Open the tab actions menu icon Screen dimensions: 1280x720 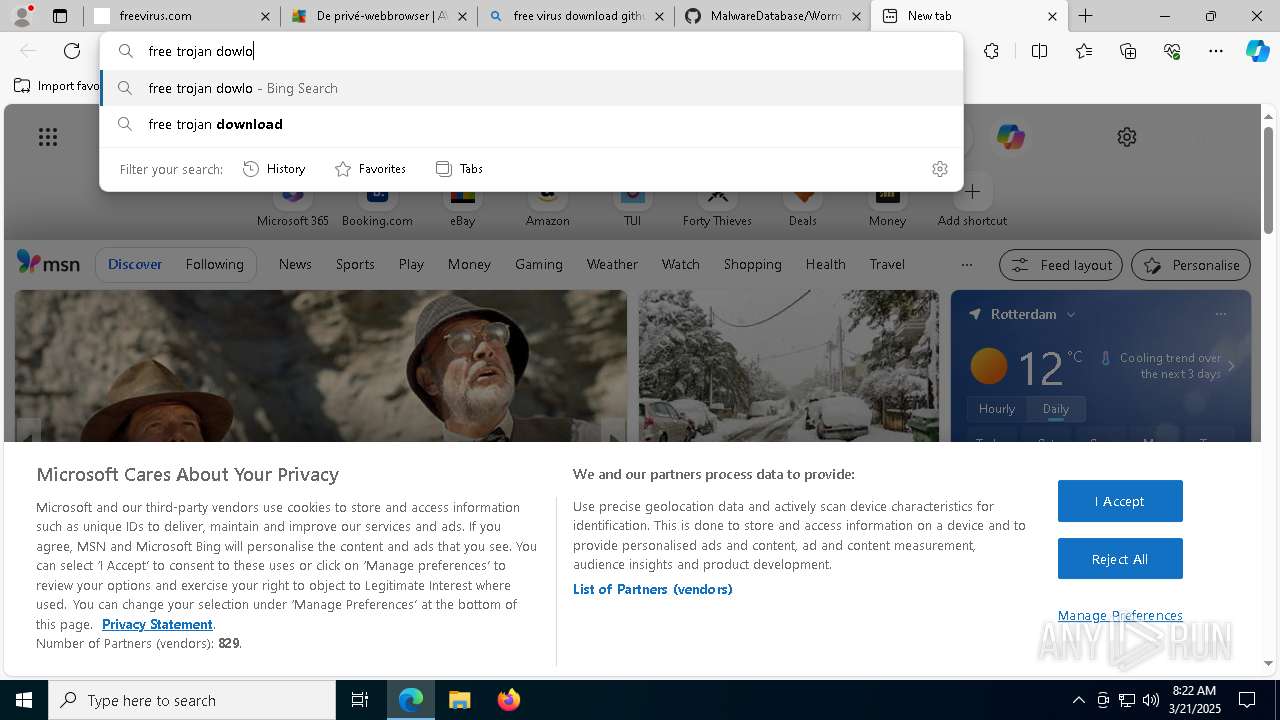tap(60, 16)
